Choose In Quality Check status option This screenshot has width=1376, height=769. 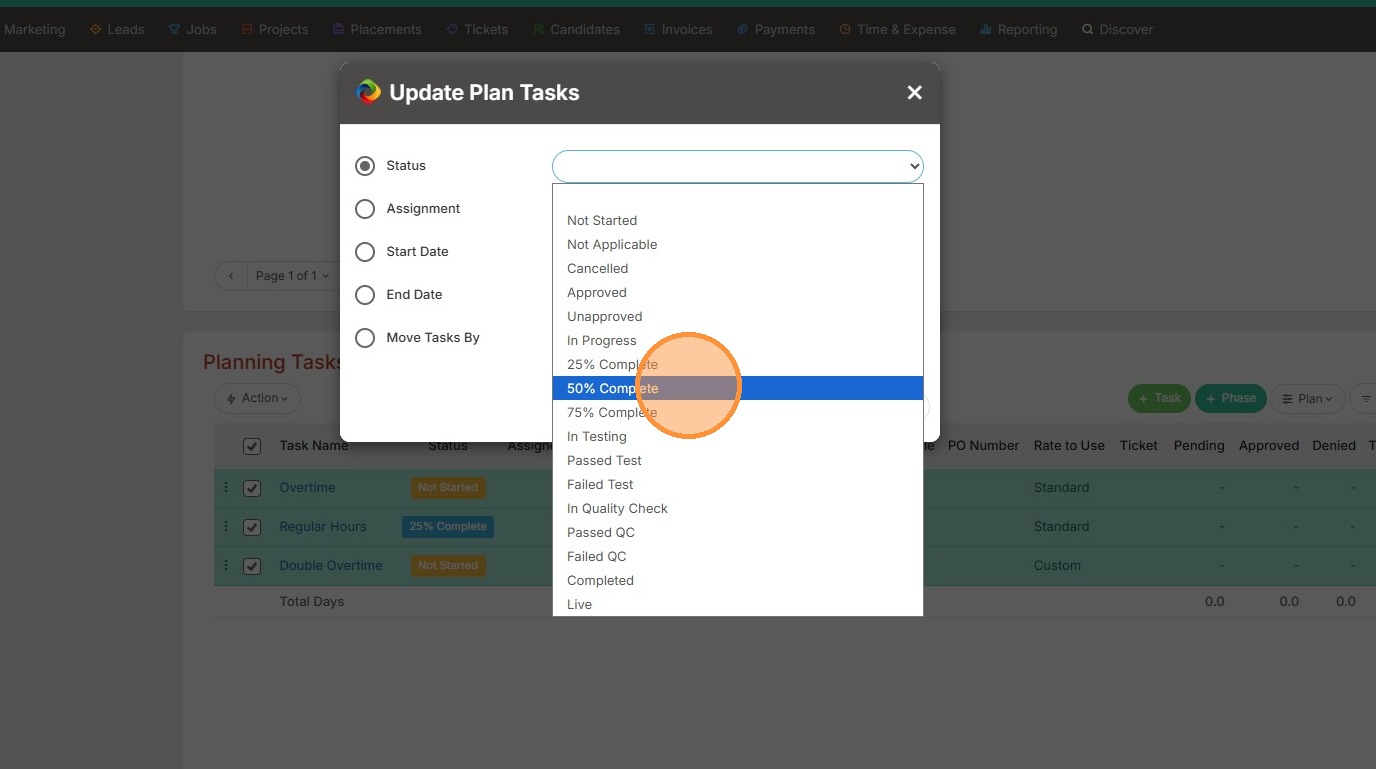[617, 508]
